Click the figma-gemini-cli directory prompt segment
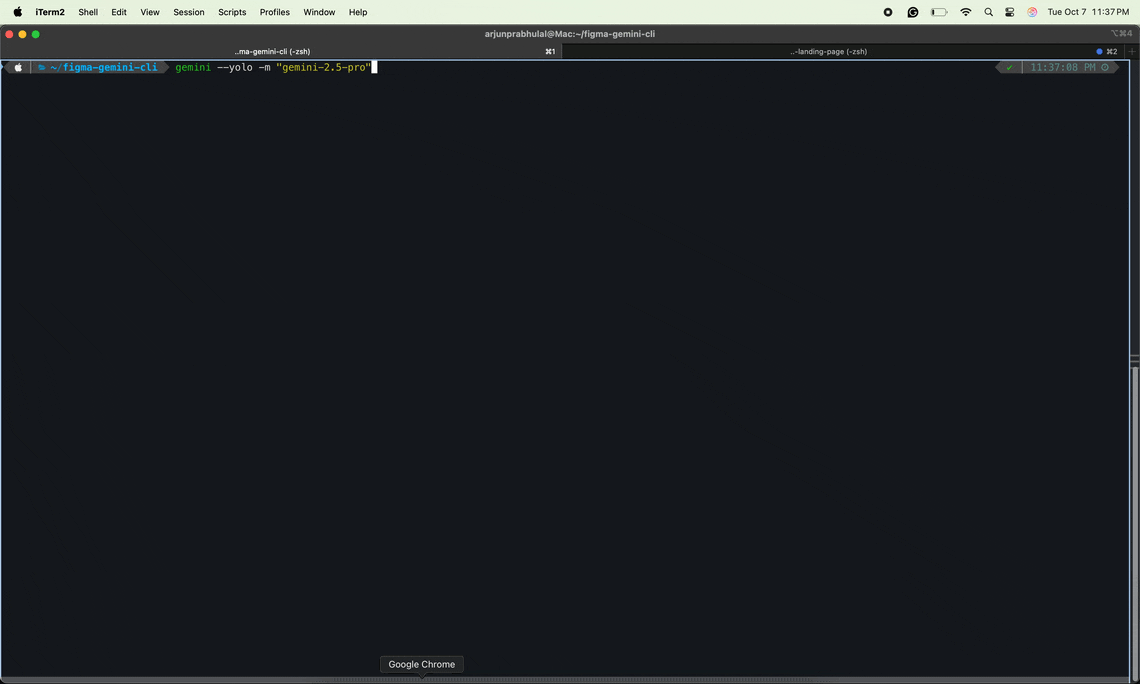Screen dimensions: 1140x684 103,68
